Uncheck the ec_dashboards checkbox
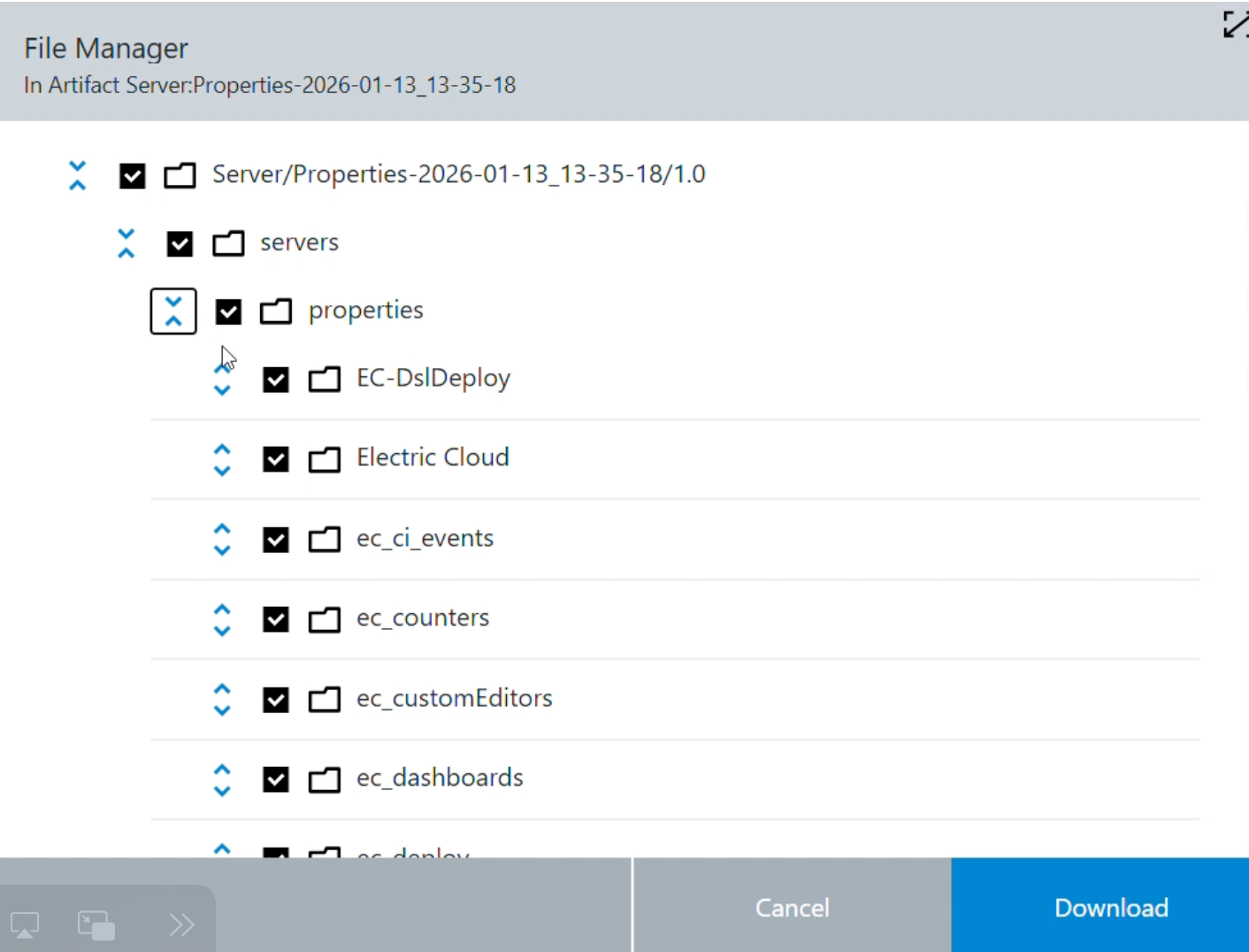Screen dimensions: 1249x952 point(276,779)
